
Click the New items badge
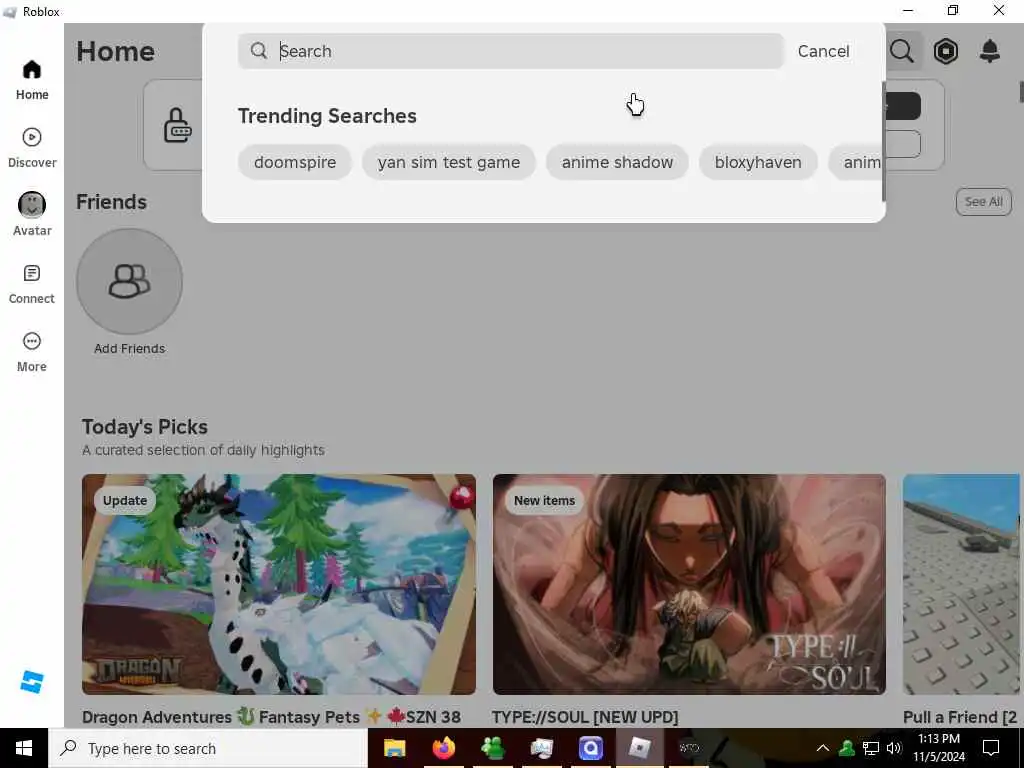click(545, 500)
